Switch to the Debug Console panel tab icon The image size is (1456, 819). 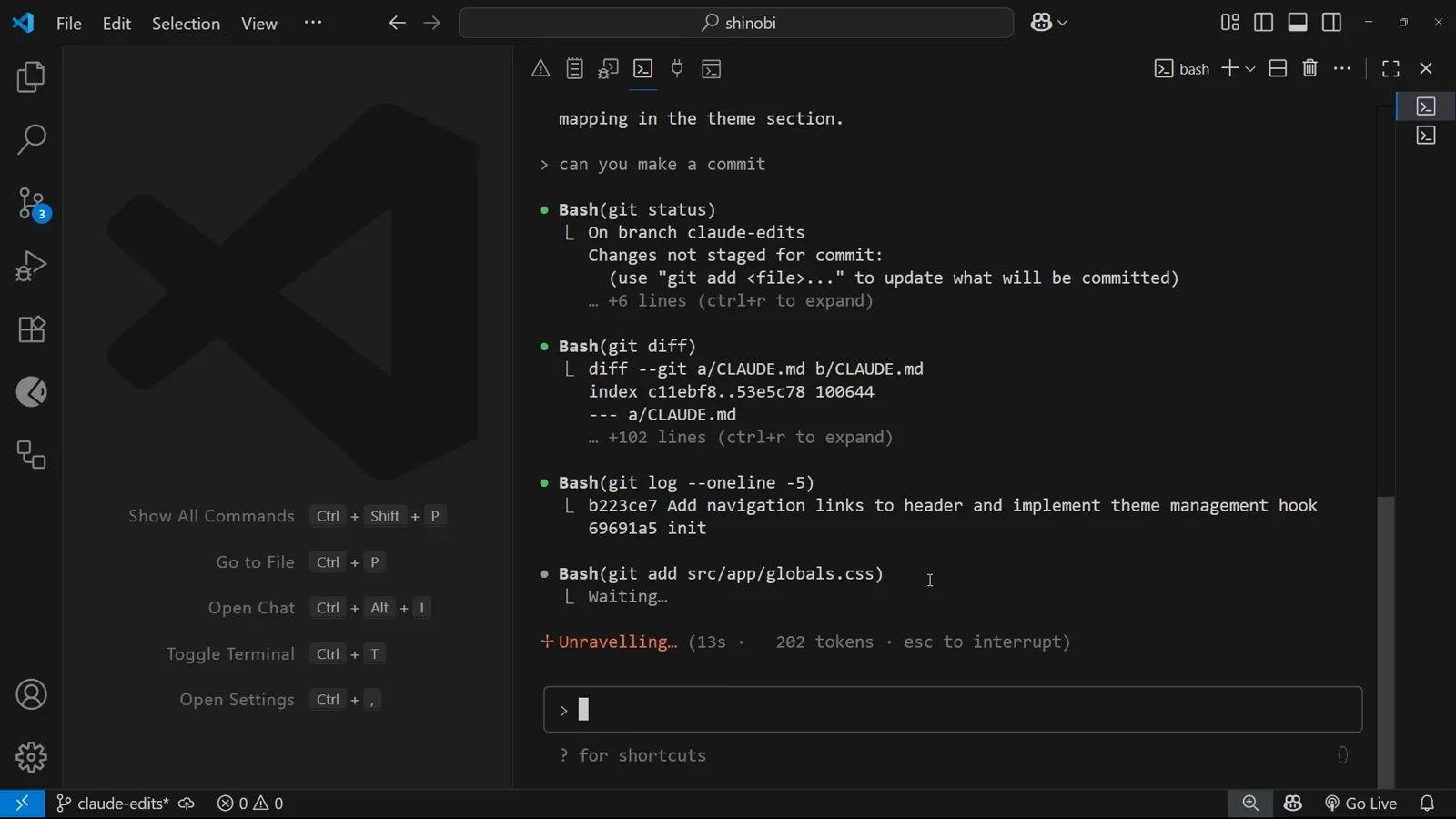[608, 68]
